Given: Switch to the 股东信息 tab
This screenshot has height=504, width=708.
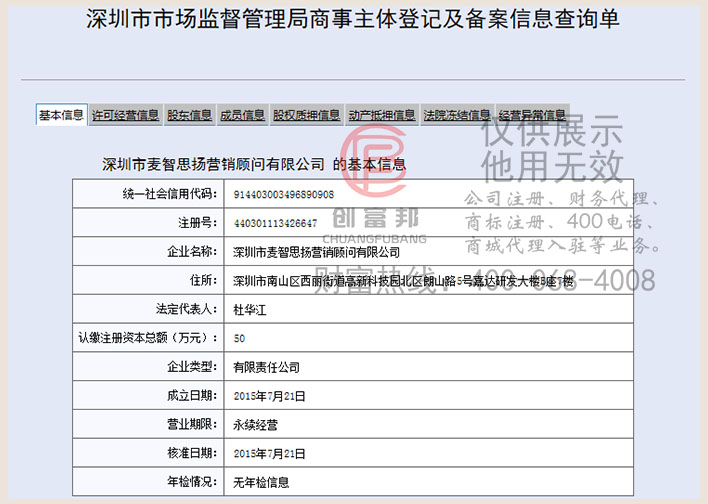Looking at the screenshot, I should coord(190,116).
